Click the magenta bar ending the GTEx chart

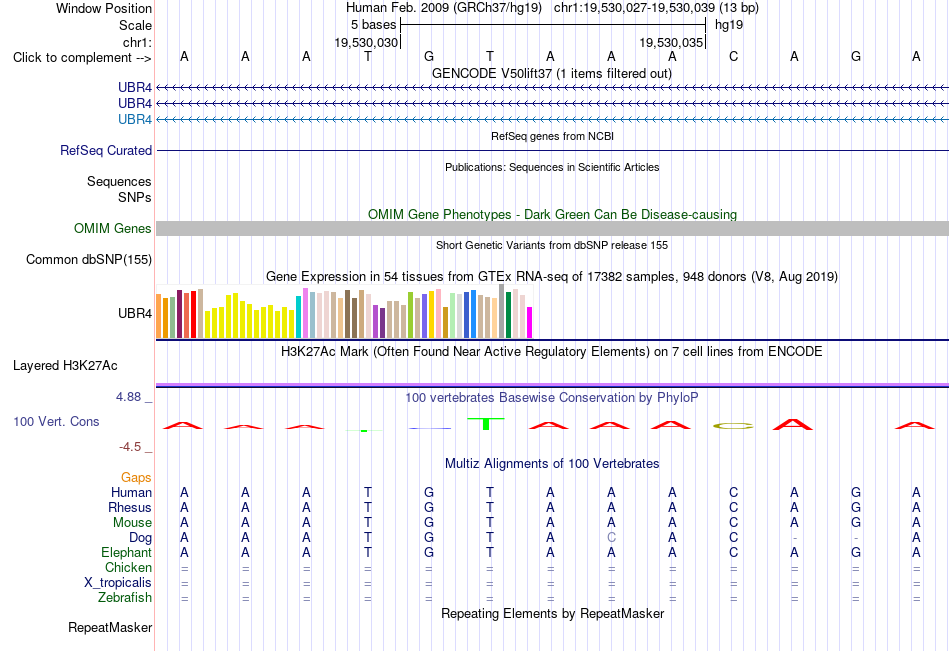coord(530,322)
